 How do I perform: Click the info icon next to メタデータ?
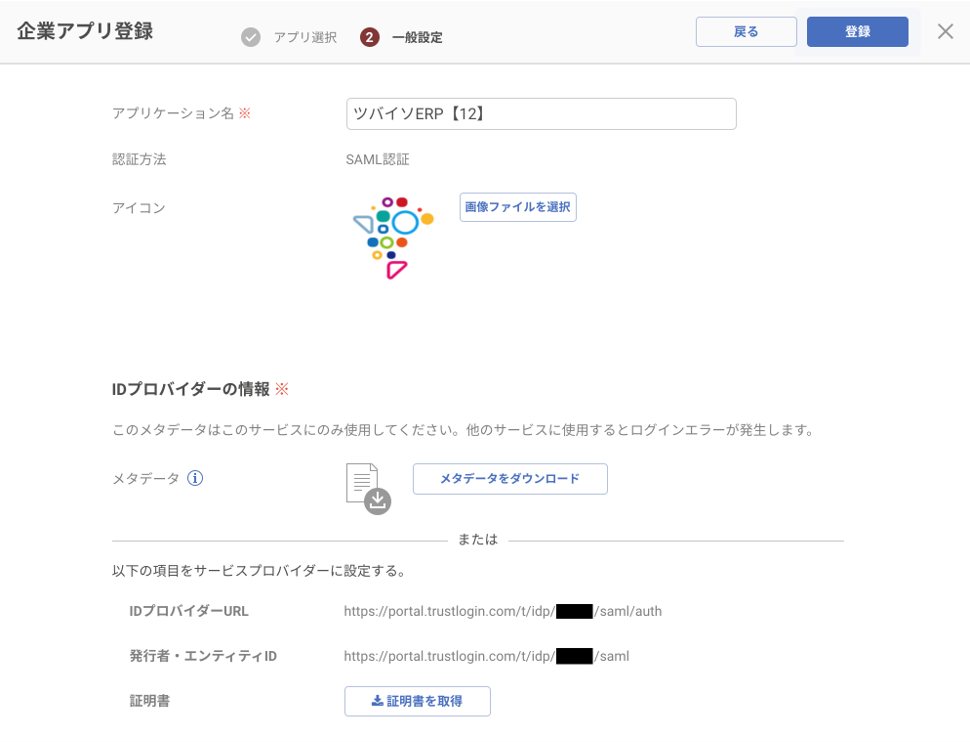point(196,478)
